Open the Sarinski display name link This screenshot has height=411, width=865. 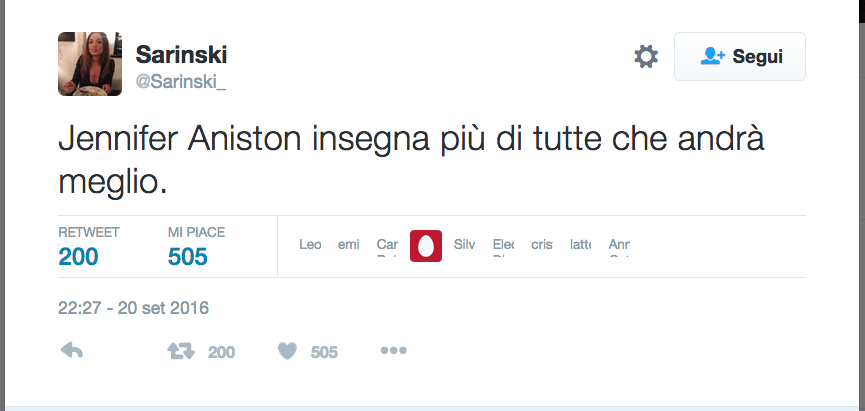coord(181,54)
